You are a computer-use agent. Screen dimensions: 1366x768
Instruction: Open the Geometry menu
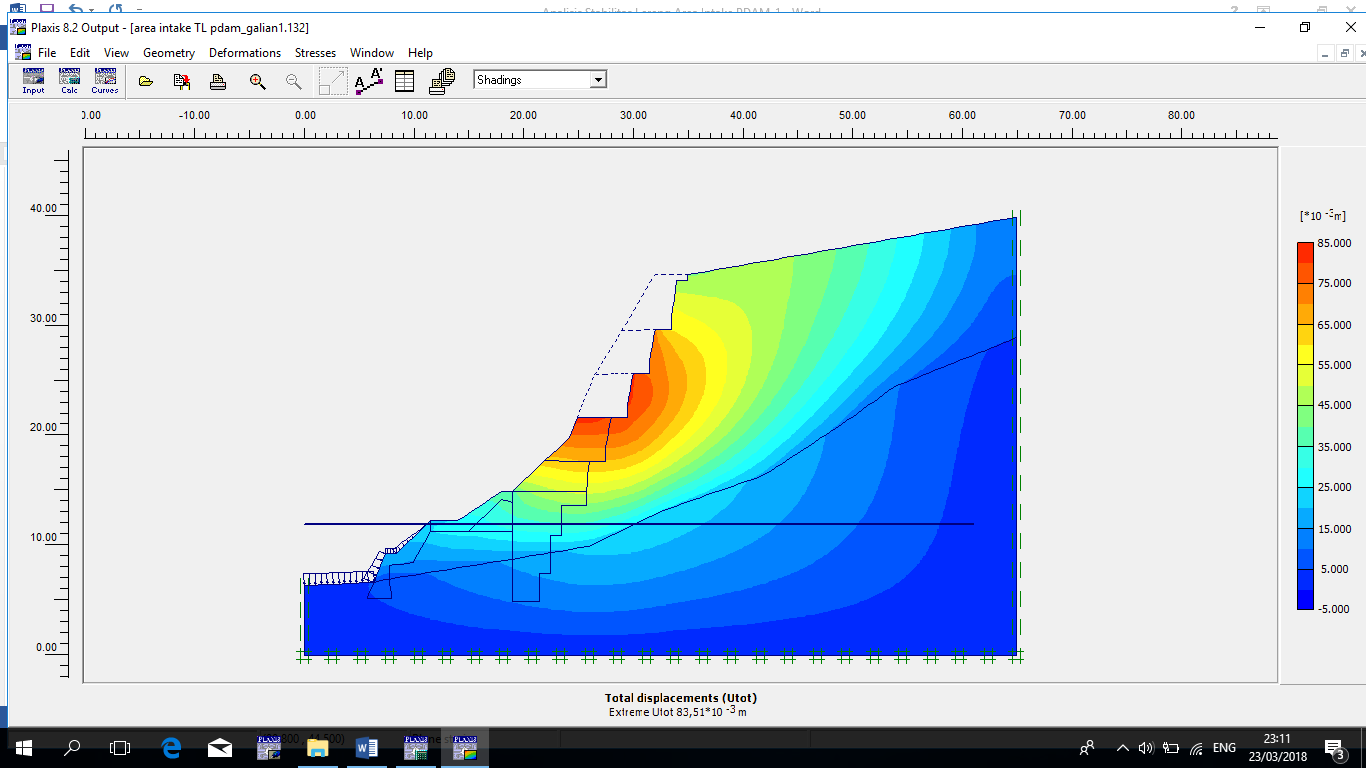coord(168,53)
